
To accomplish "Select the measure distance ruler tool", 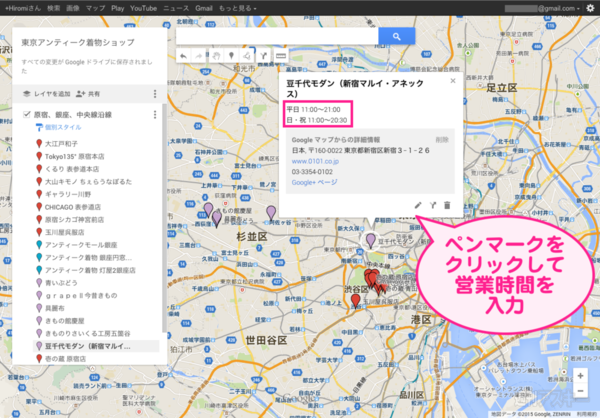I will 280,56.
